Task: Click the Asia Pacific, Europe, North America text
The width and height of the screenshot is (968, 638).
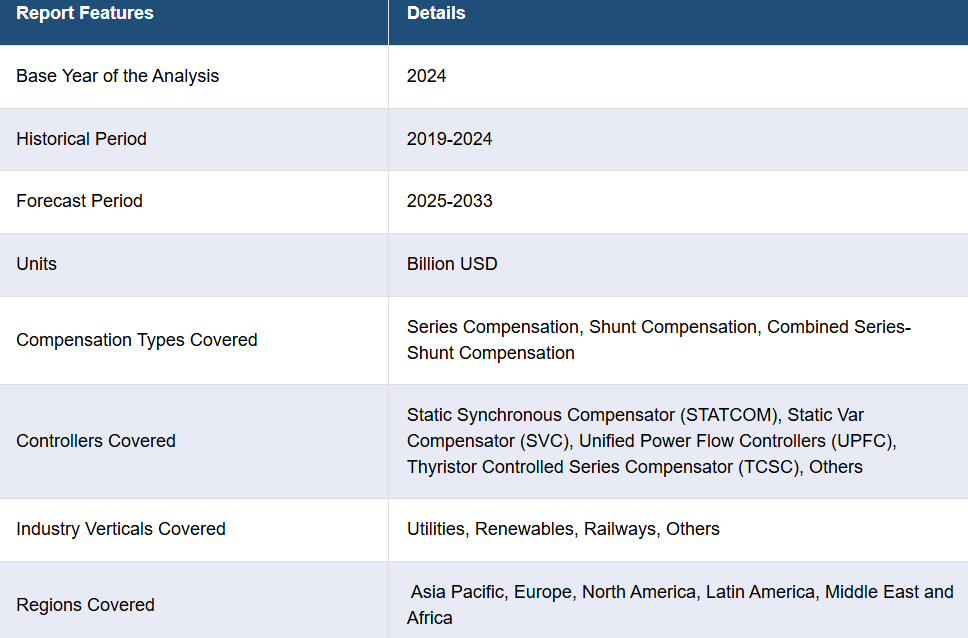Action: [553, 592]
